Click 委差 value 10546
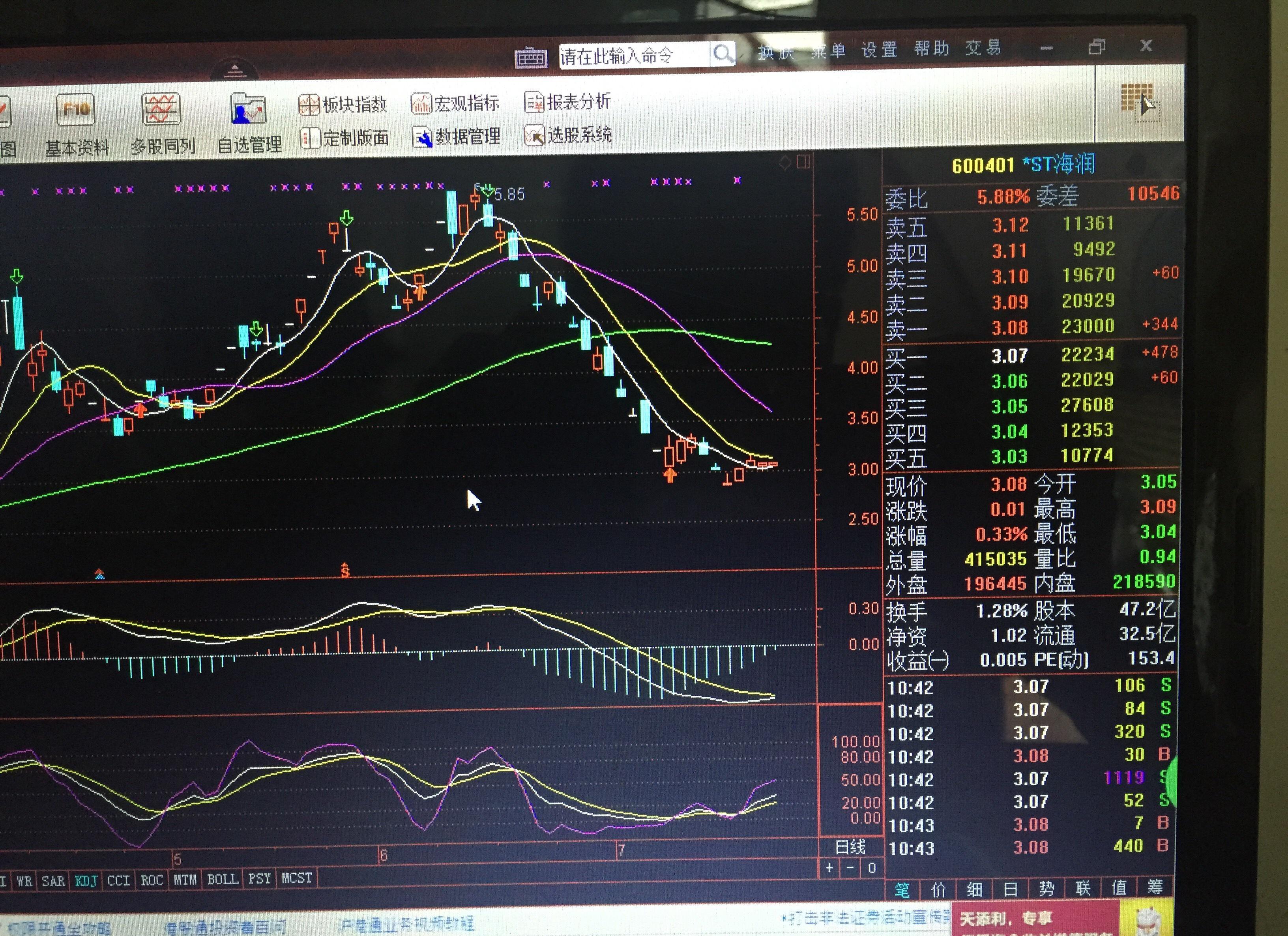Image resolution: width=1288 pixels, height=936 pixels. point(1153,194)
